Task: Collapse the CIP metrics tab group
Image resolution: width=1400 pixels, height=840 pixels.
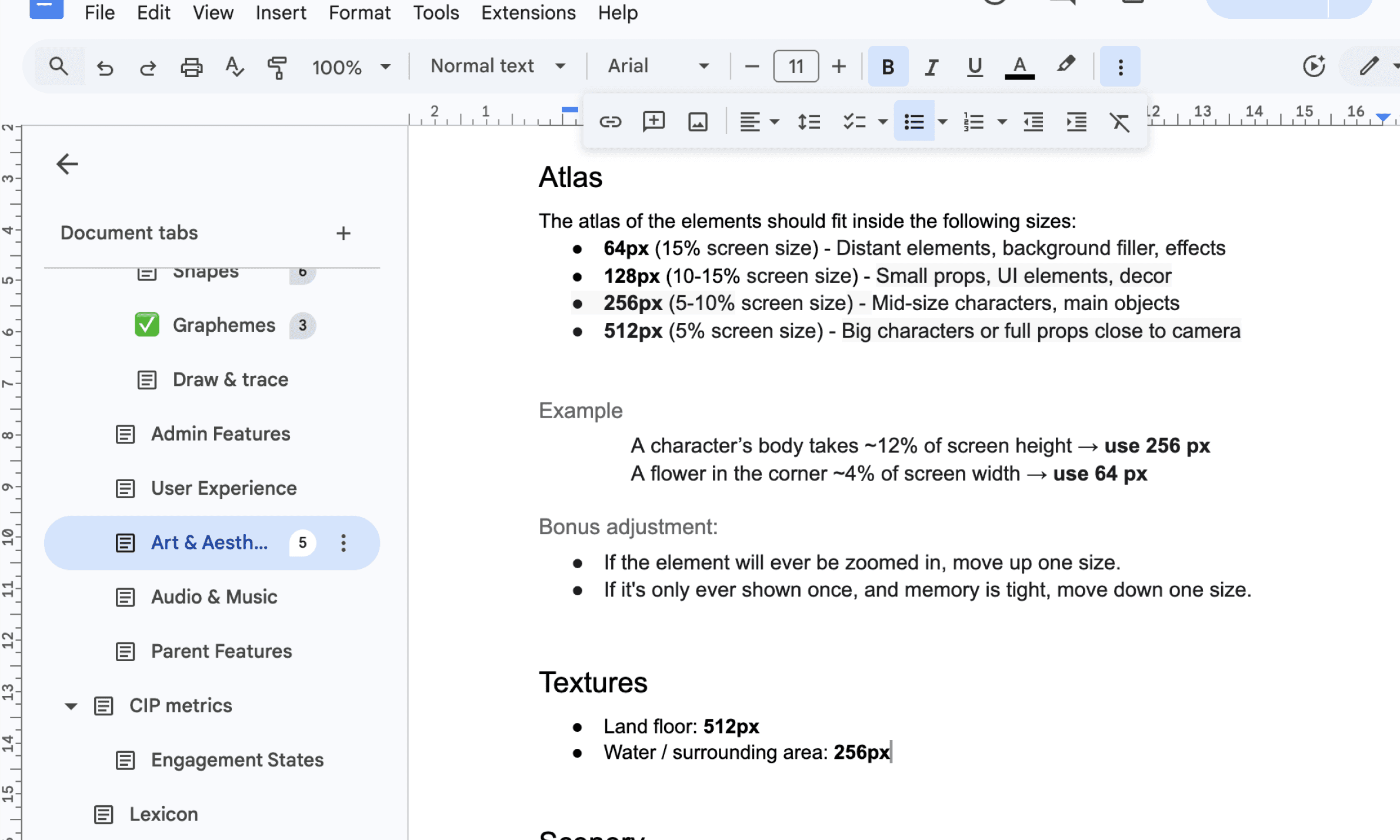Action: tap(71, 706)
